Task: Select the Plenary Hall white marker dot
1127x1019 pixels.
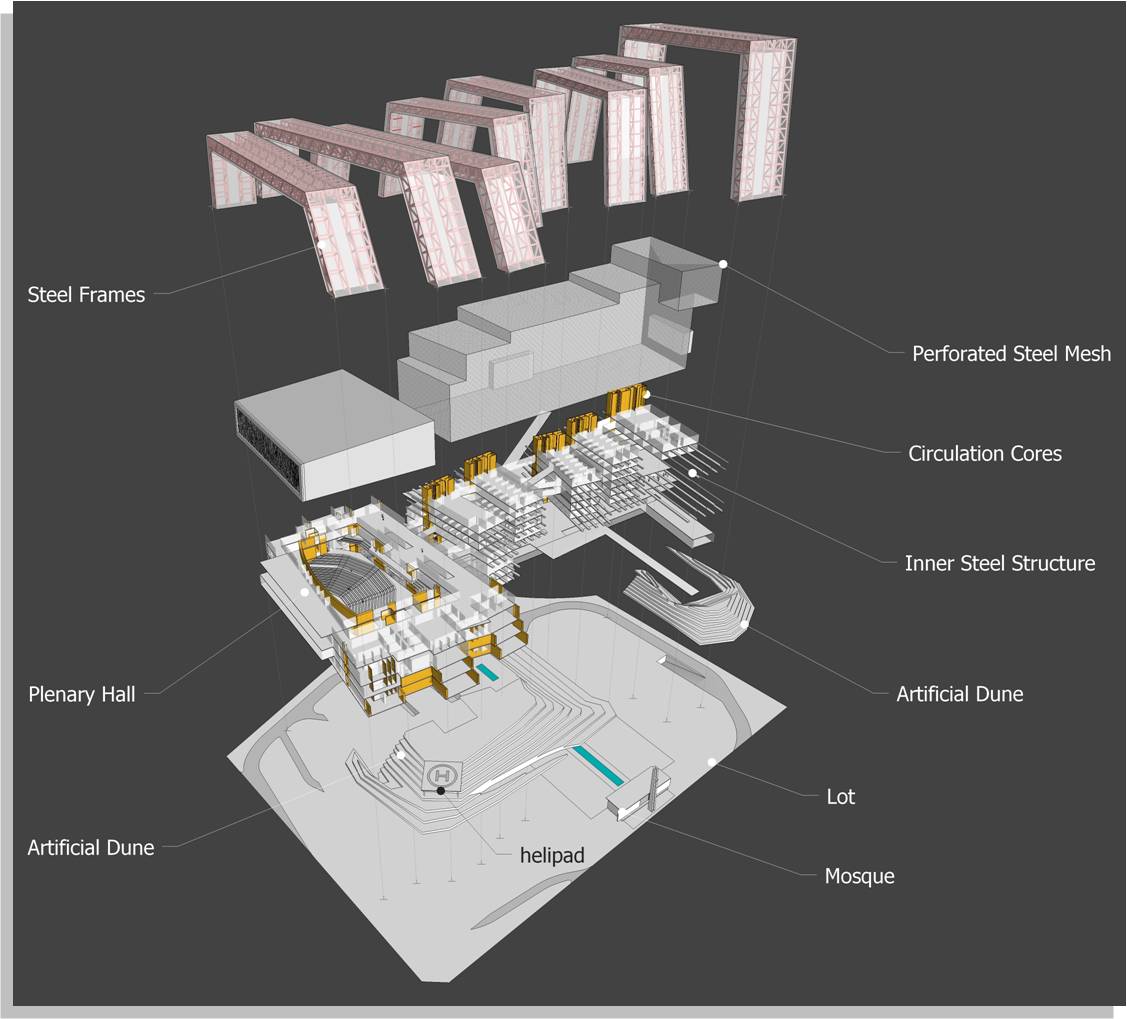Action: pos(305,592)
